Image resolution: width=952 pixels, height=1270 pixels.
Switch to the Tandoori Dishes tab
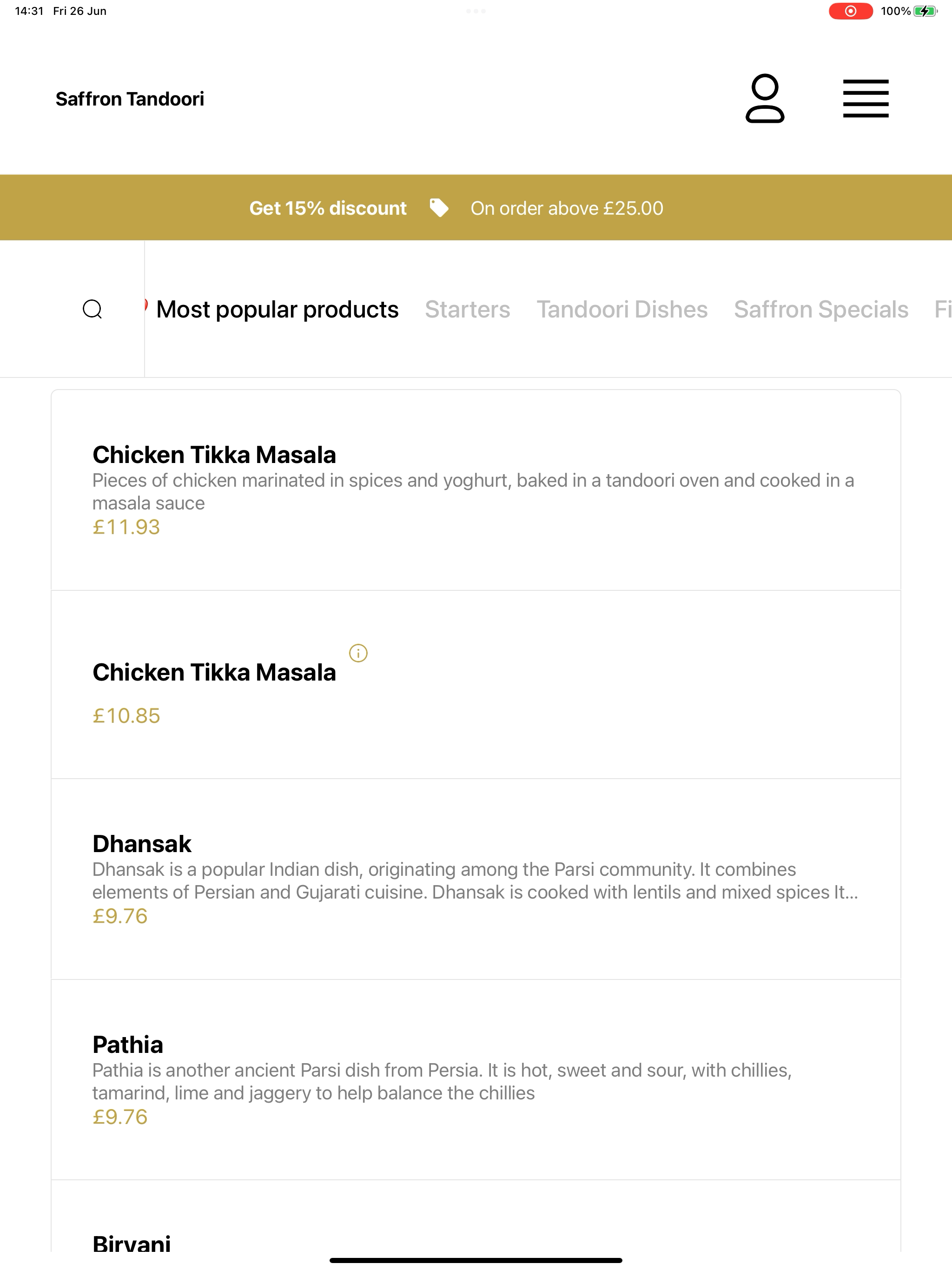pyautogui.click(x=622, y=310)
